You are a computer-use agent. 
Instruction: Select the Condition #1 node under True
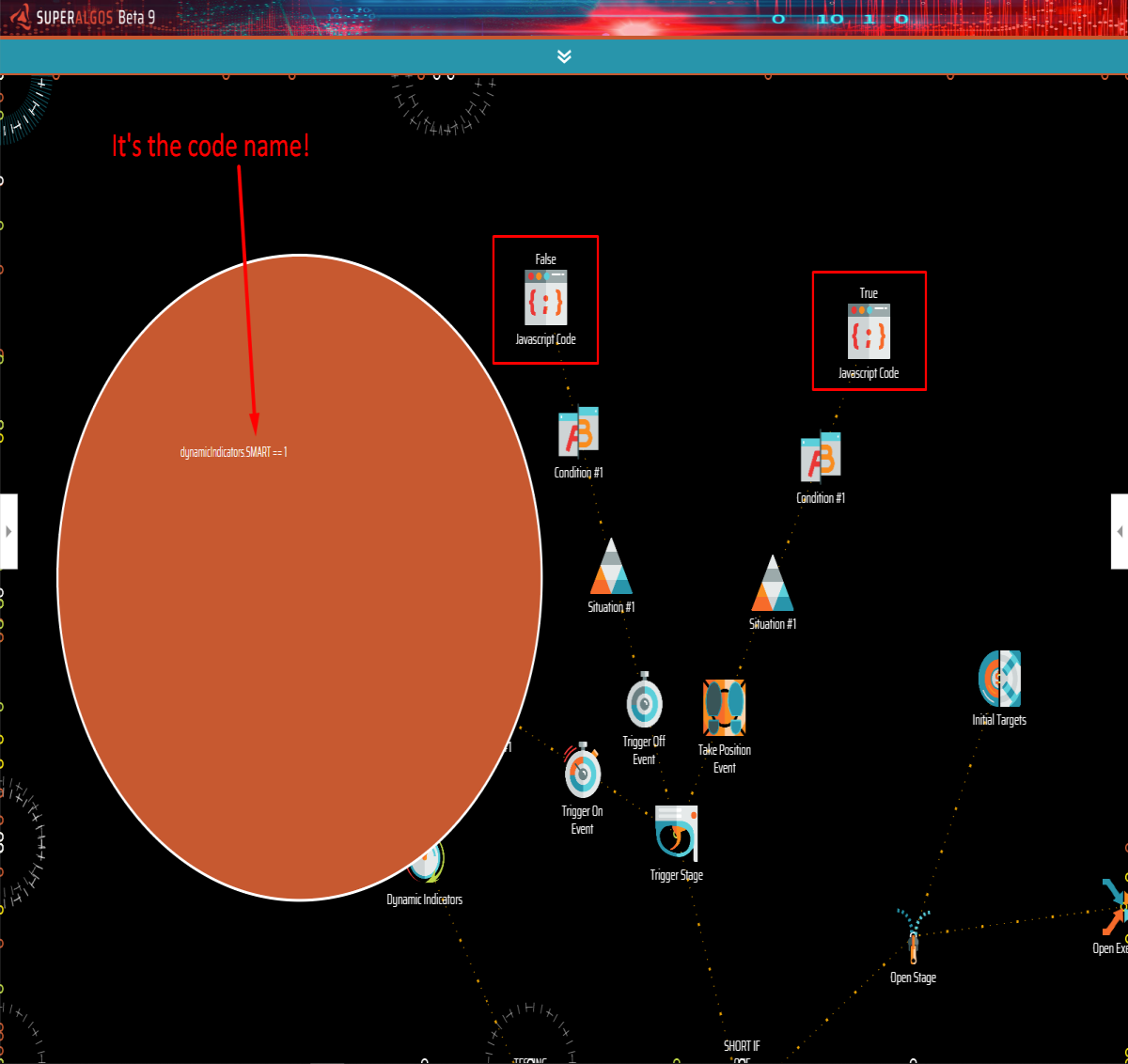click(821, 457)
